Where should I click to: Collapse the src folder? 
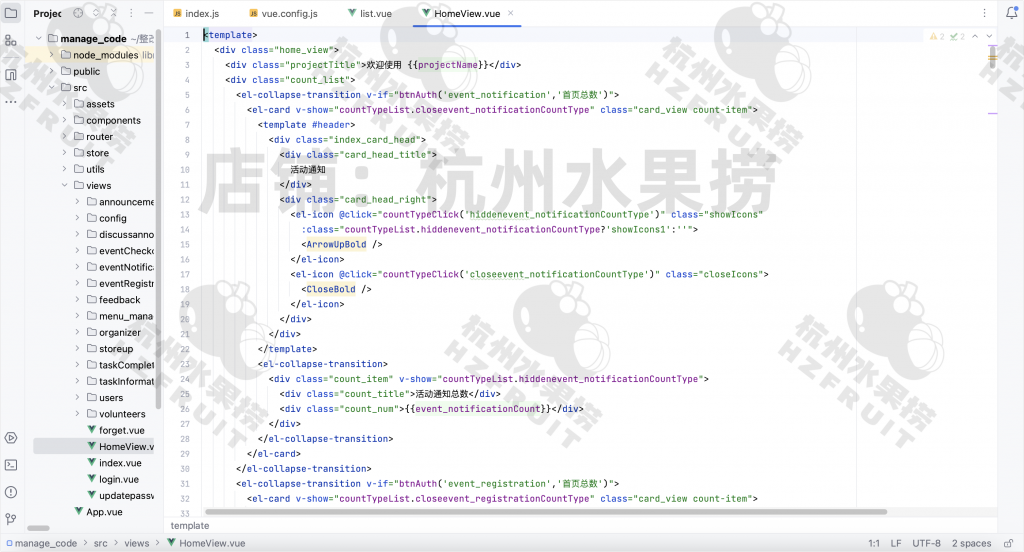(52, 88)
